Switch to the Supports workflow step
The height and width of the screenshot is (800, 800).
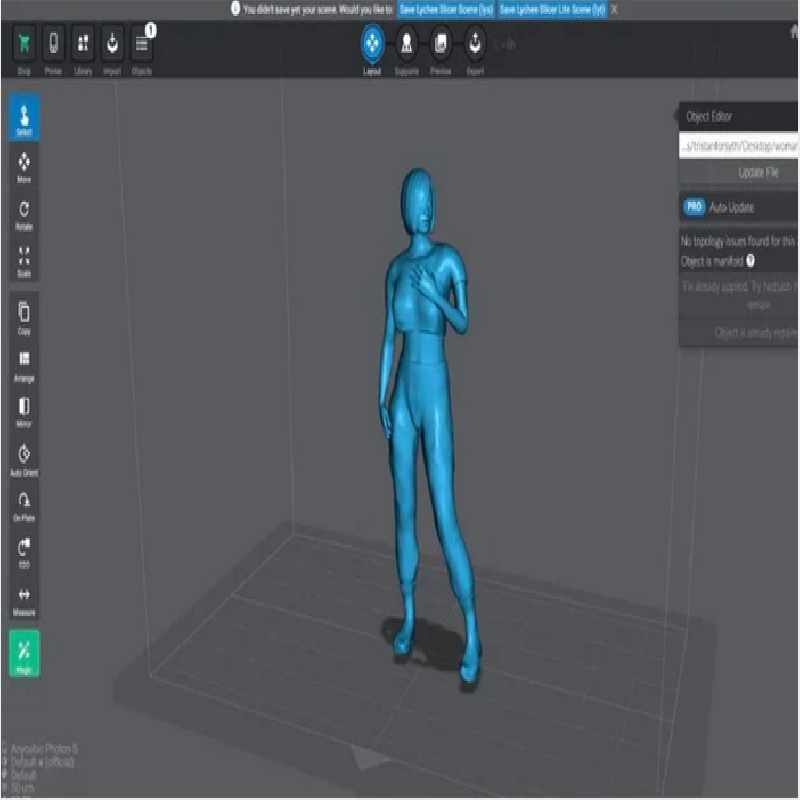coord(407,47)
